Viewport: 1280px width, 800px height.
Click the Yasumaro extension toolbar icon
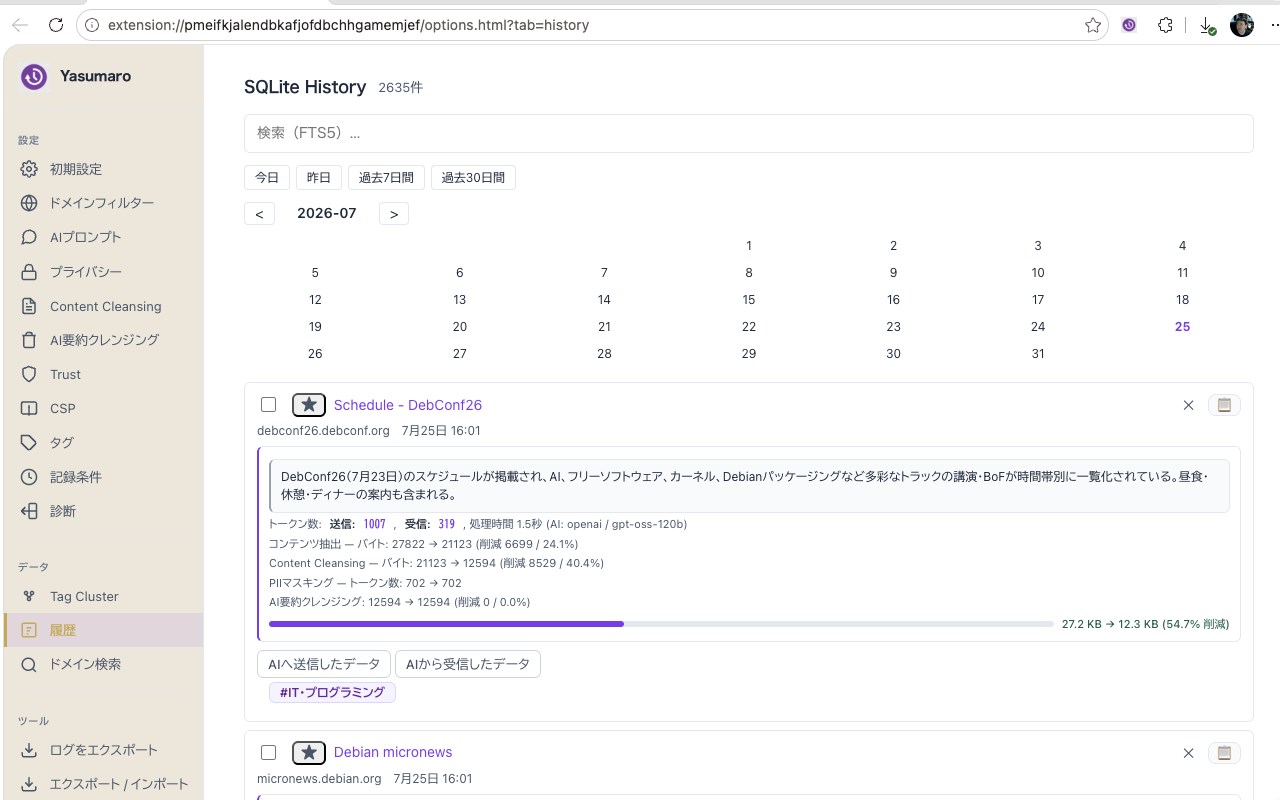(1129, 25)
